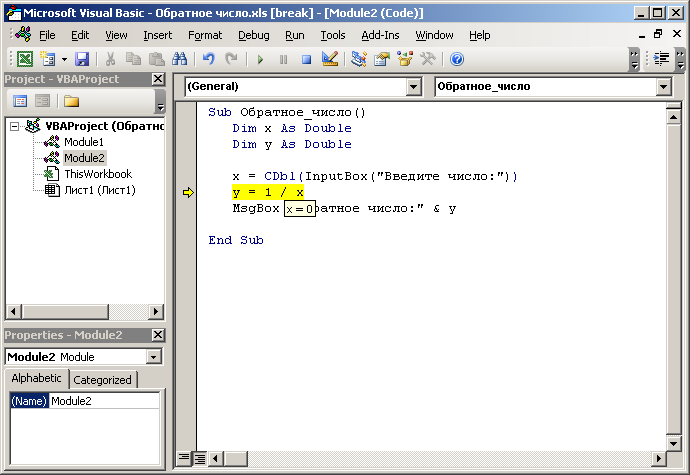Collapse VBAProject tree node
The image size is (690, 475).
(x=15, y=126)
